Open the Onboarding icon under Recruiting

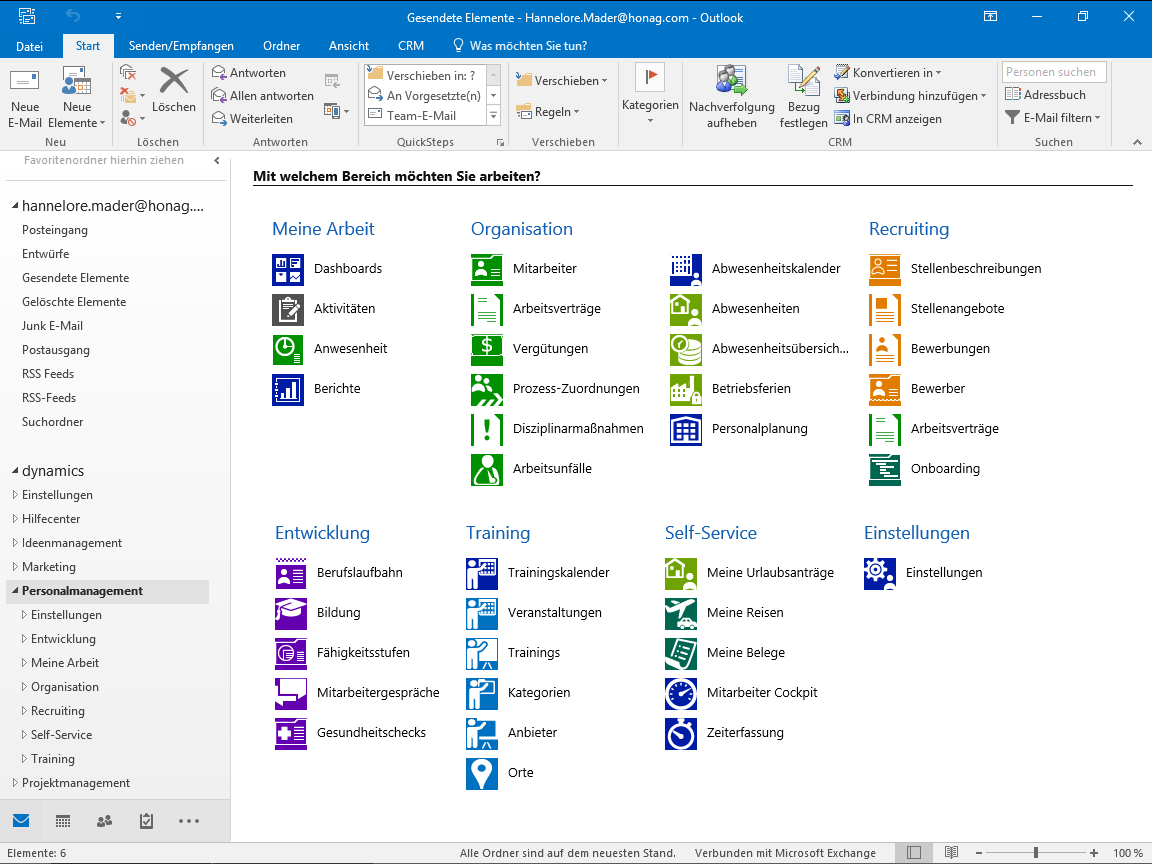(x=885, y=469)
